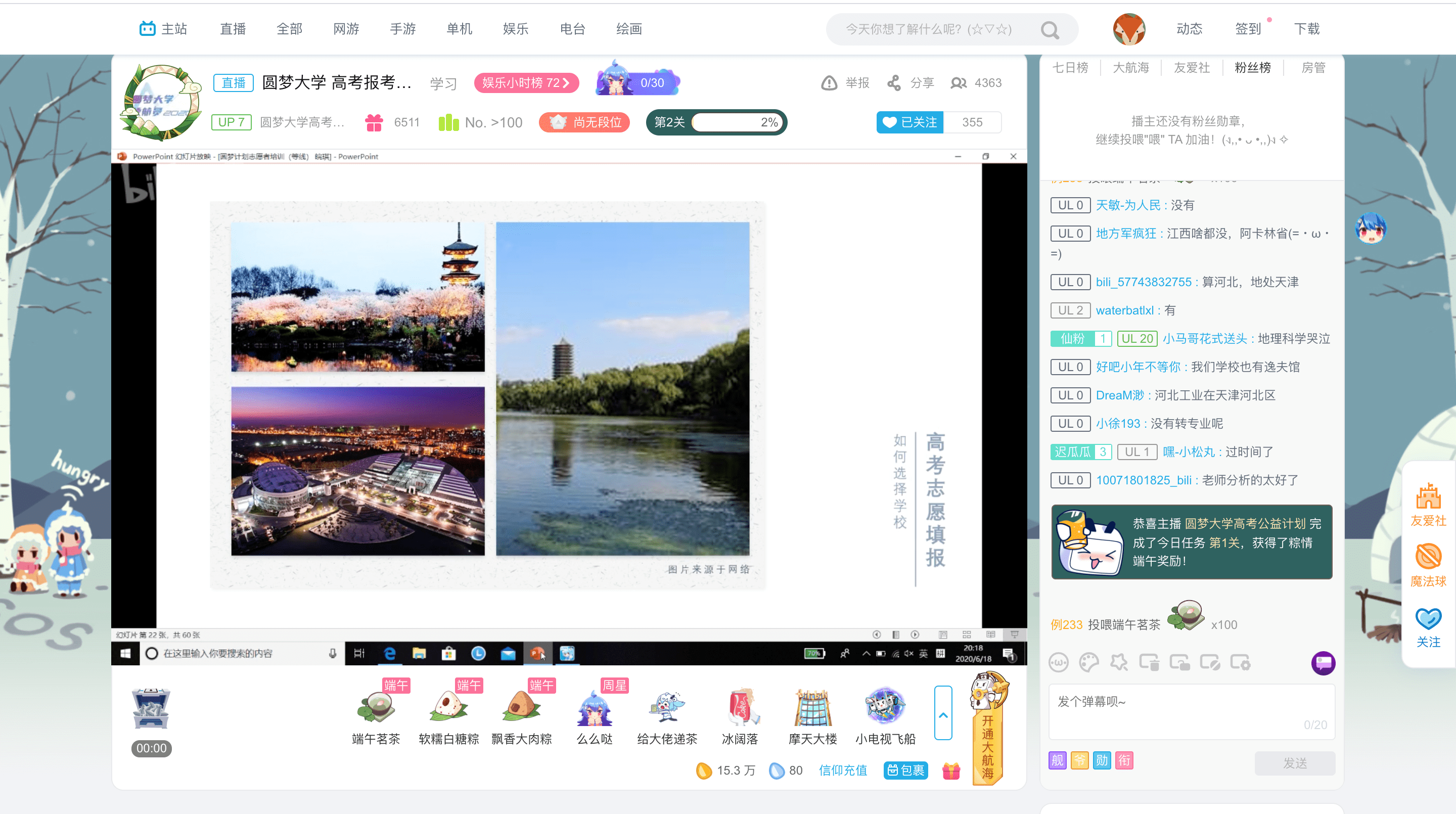This screenshot has height=814, width=1456.
Task: Click the search magnifier icon
Action: click(1050, 29)
